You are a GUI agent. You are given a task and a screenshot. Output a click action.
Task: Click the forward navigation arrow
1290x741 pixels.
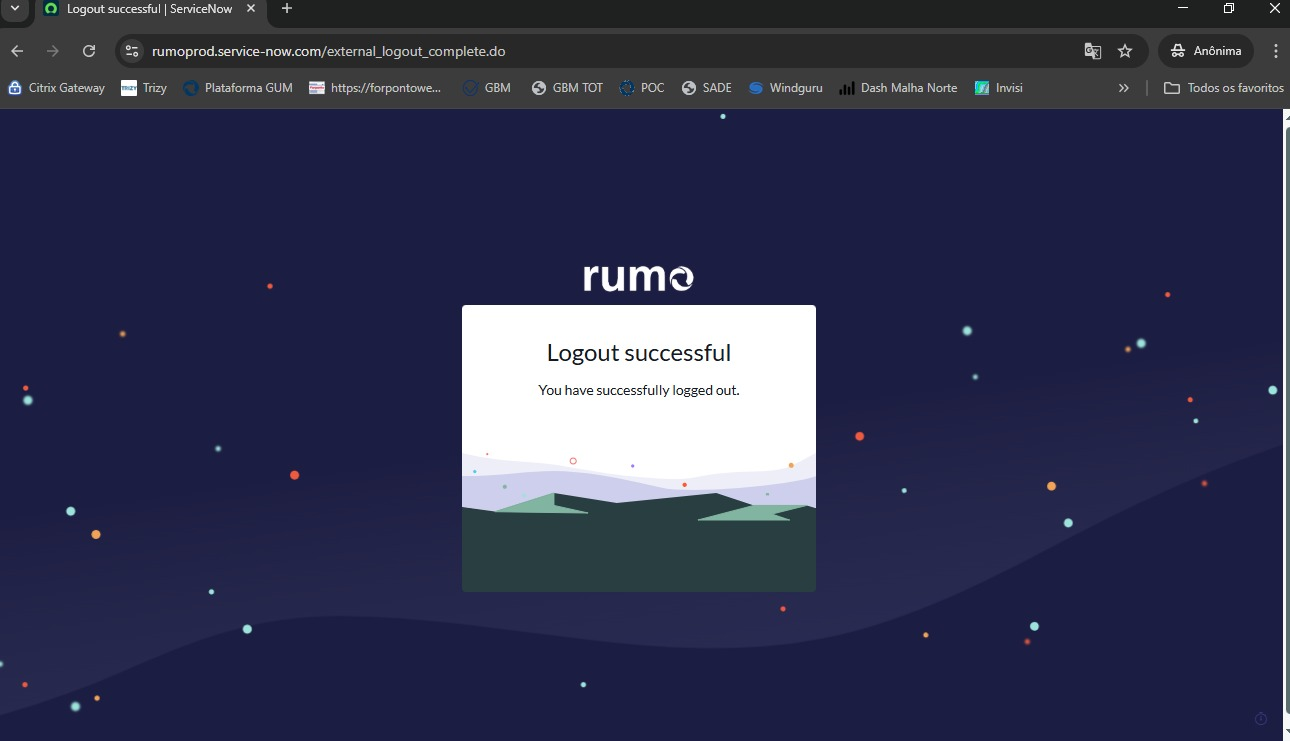tap(53, 51)
